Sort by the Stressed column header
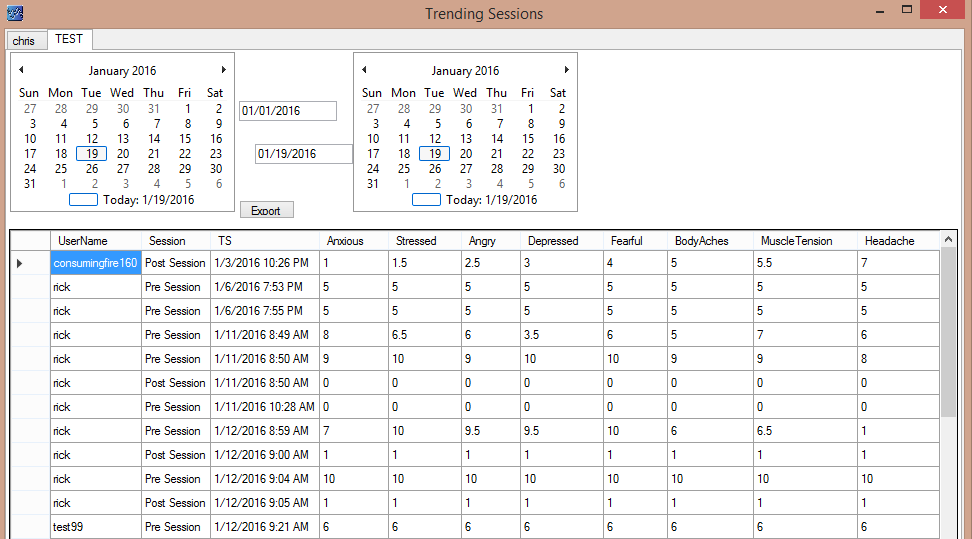972x539 pixels. pos(424,241)
